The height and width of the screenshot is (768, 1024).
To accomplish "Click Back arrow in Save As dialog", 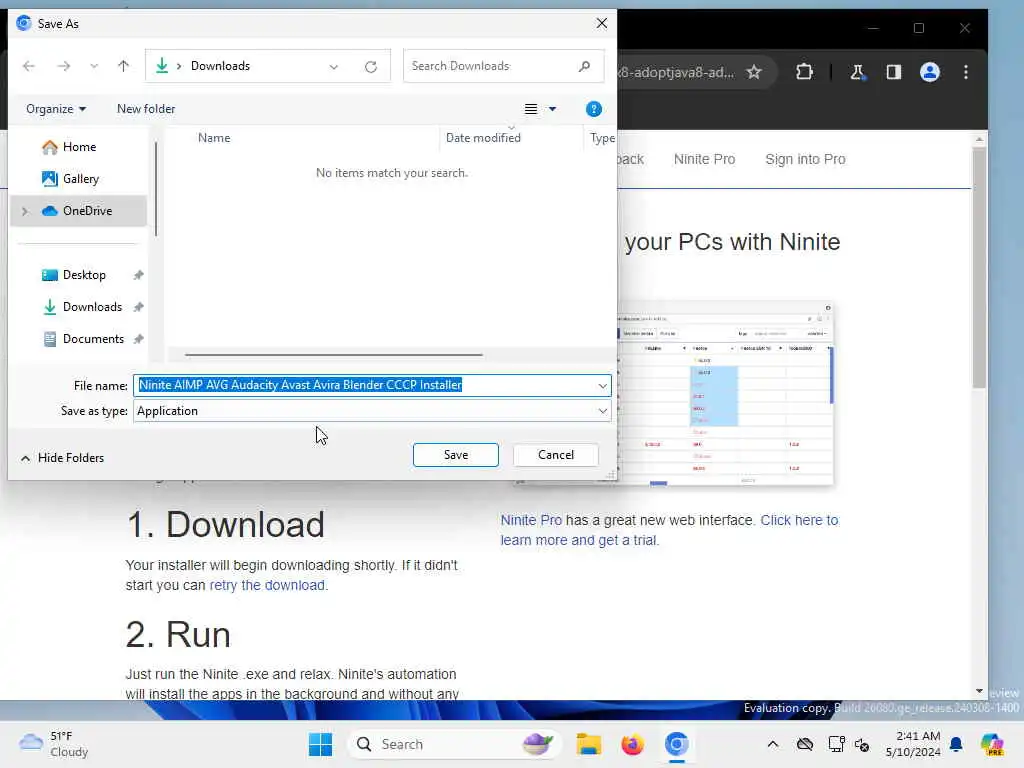I will click(29, 66).
